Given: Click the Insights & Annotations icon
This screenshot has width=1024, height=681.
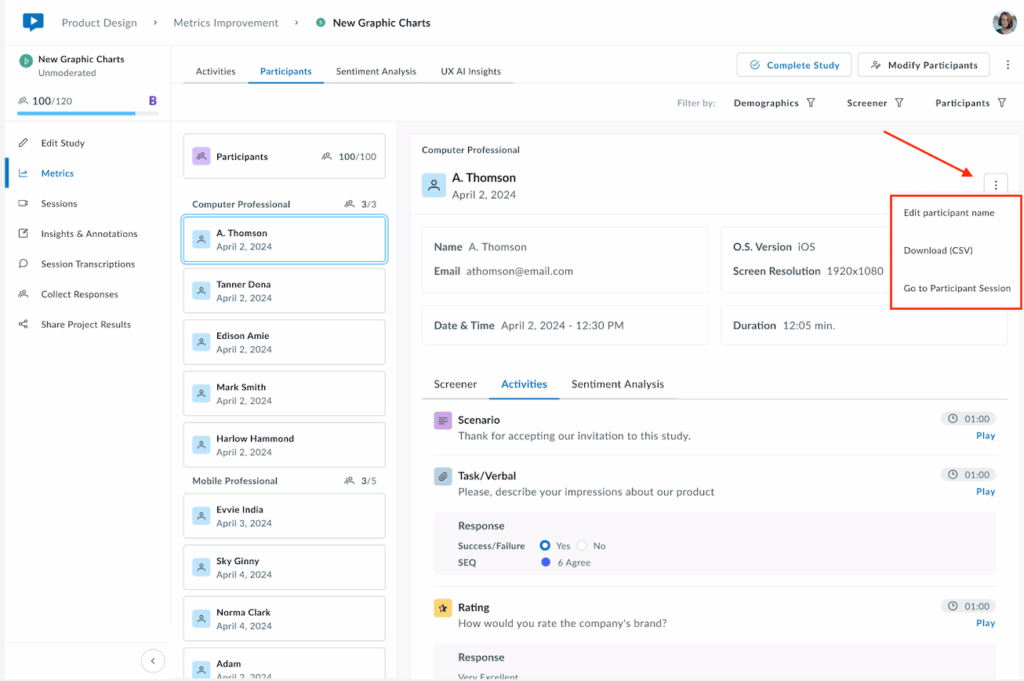Looking at the screenshot, I should point(23,234).
